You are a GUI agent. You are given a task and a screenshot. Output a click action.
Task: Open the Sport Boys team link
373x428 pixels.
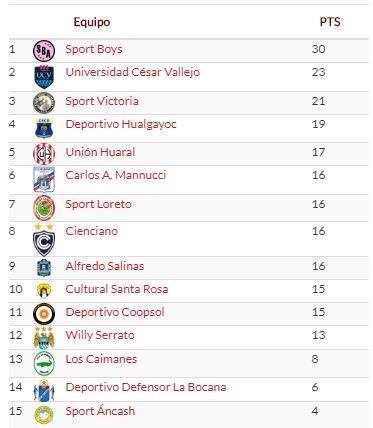(94, 49)
